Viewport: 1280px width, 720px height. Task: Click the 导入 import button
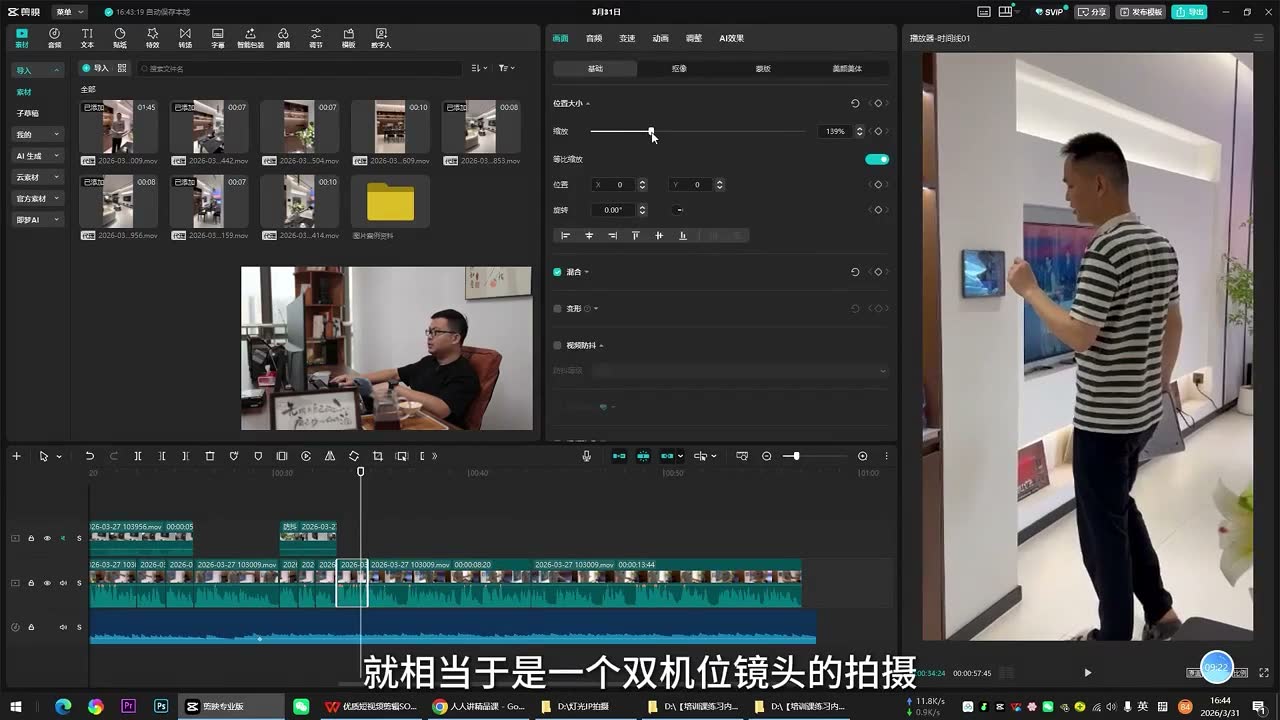point(96,68)
